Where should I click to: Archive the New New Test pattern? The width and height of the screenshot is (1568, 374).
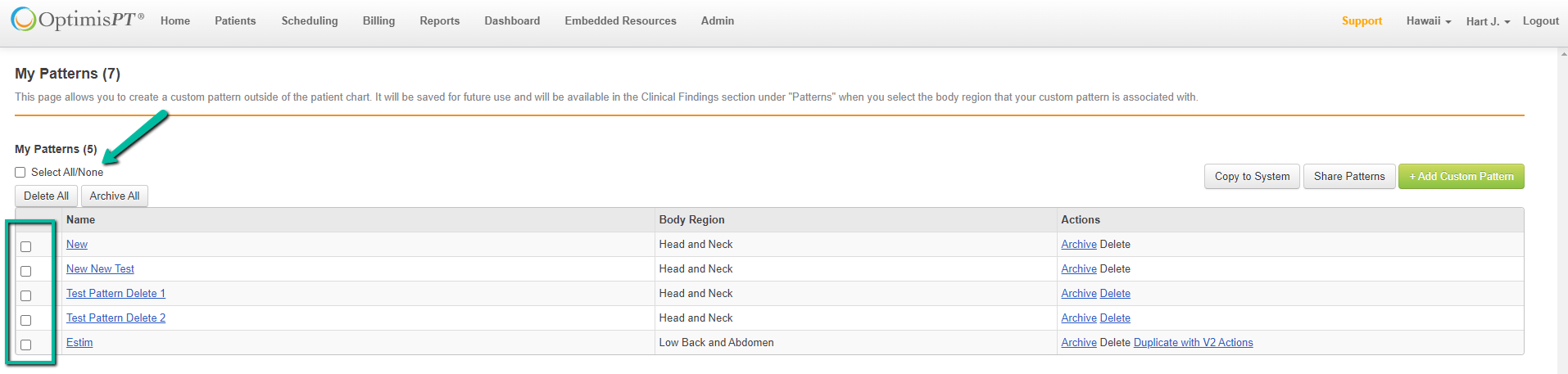pyautogui.click(x=1078, y=269)
